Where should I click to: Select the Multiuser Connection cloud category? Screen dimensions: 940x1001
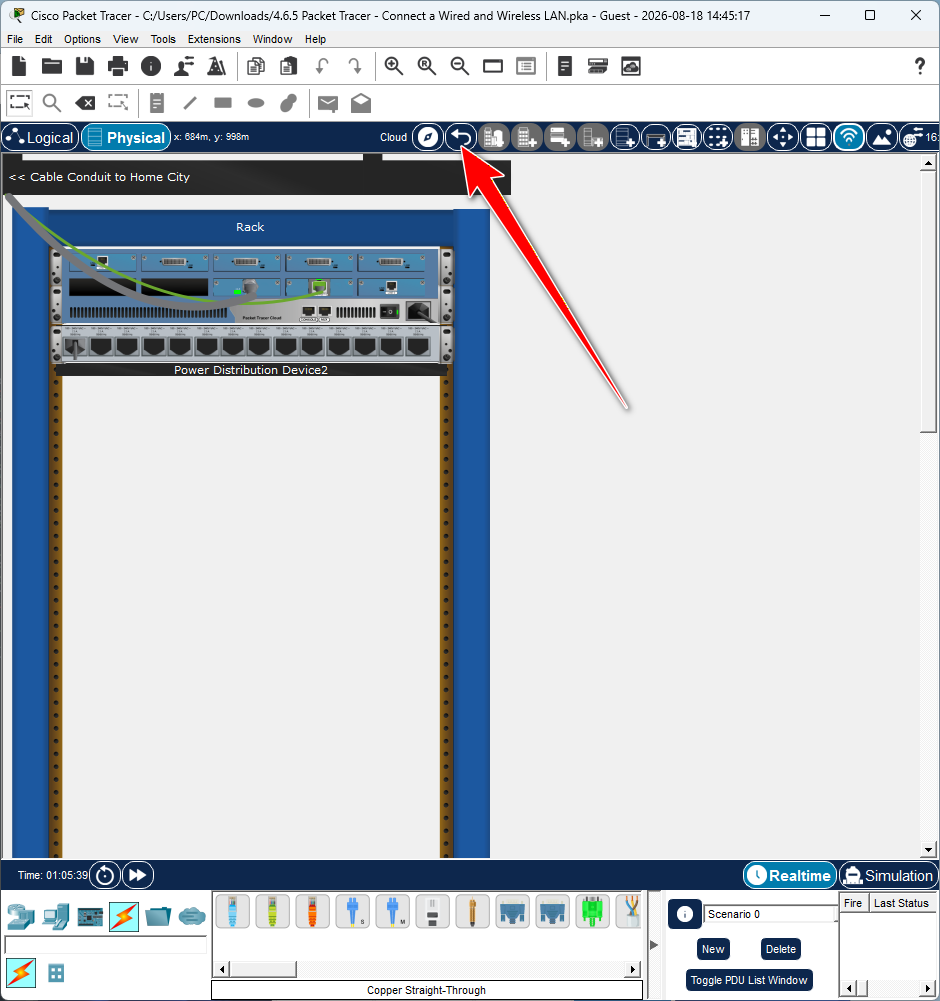(x=192, y=917)
